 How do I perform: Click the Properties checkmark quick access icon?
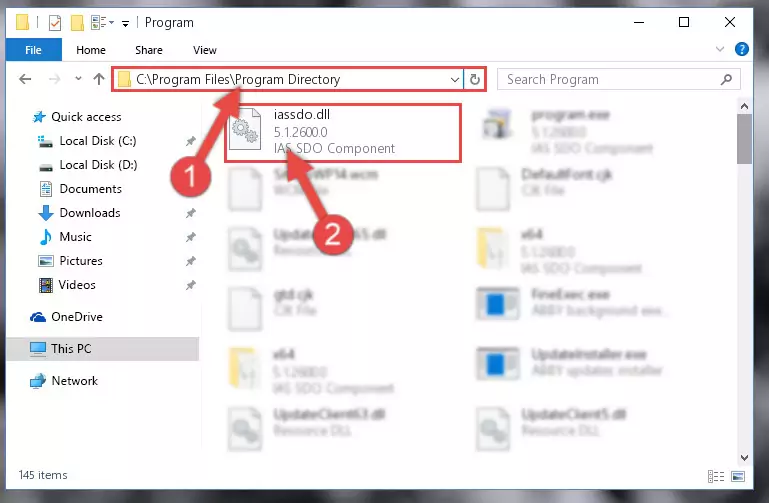tap(55, 23)
